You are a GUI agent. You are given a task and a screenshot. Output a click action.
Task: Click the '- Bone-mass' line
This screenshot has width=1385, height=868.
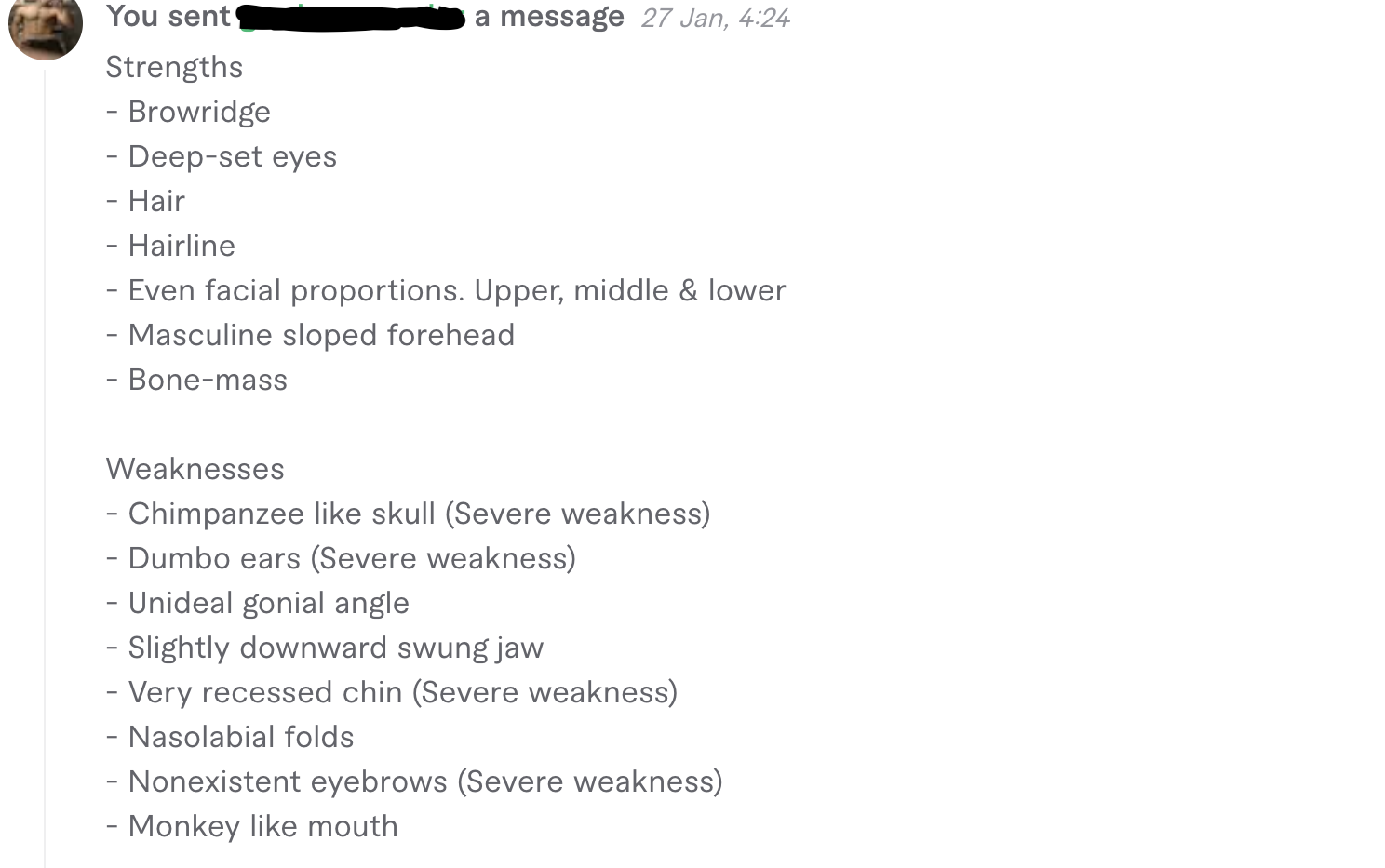pyautogui.click(x=196, y=380)
